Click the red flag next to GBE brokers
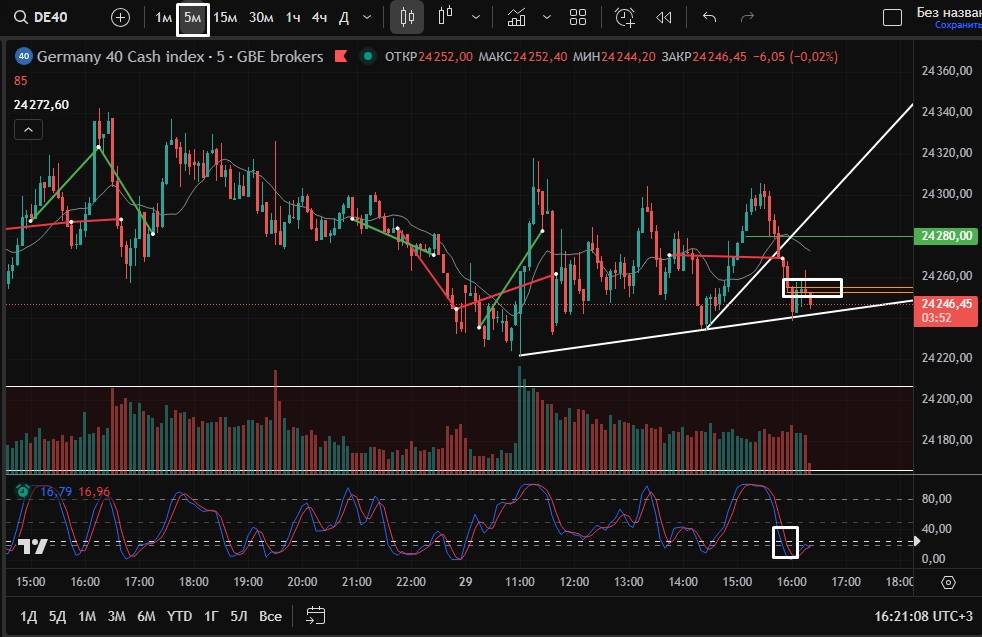The height and width of the screenshot is (637, 982). coord(341,57)
